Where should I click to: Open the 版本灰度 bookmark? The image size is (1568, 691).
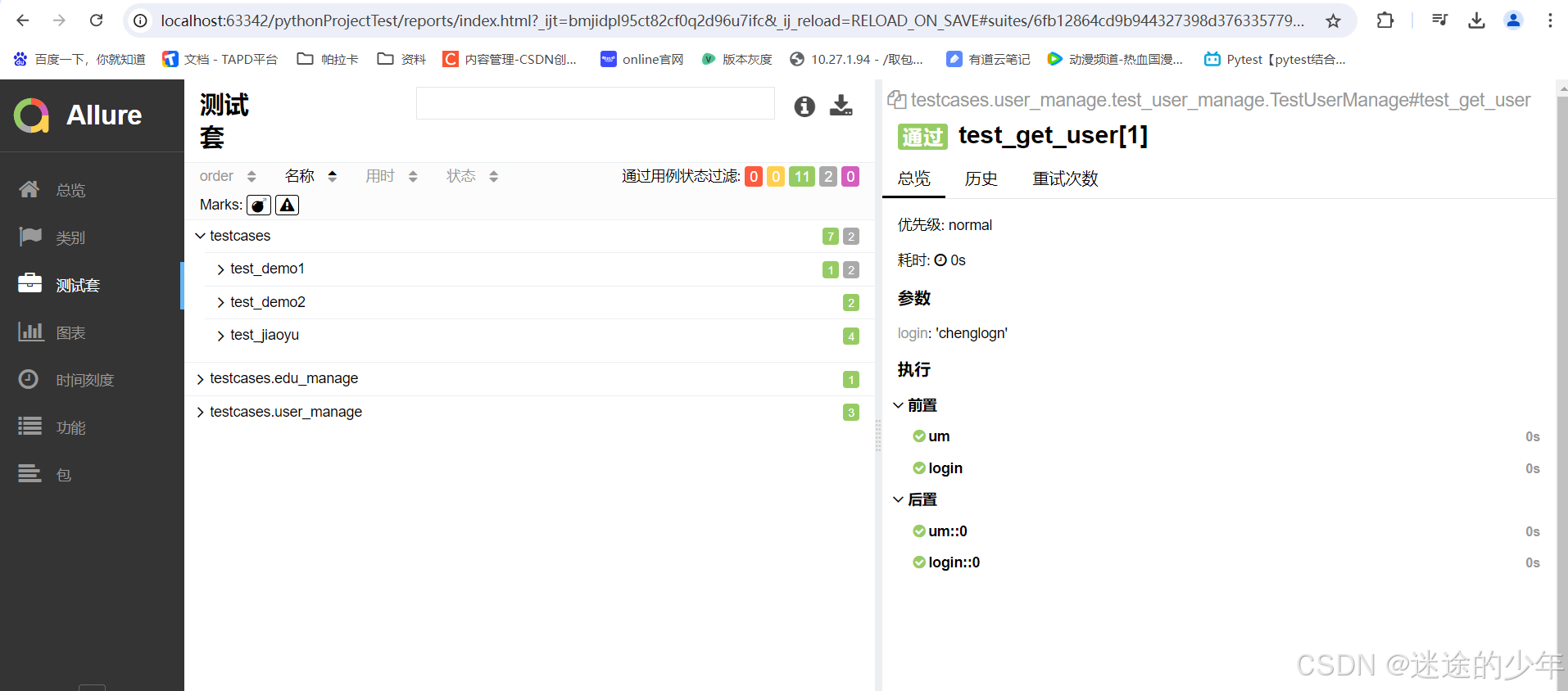pyautogui.click(x=737, y=59)
